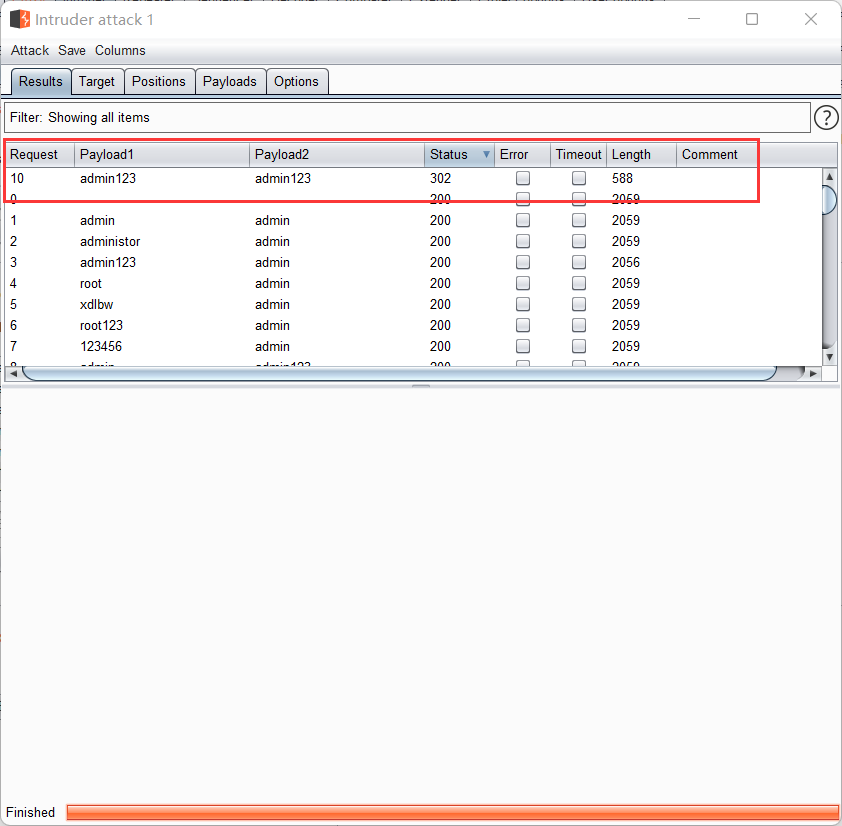Toggle Timeout checkbox for root payload row
This screenshot has width=842, height=826.
click(579, 284)
